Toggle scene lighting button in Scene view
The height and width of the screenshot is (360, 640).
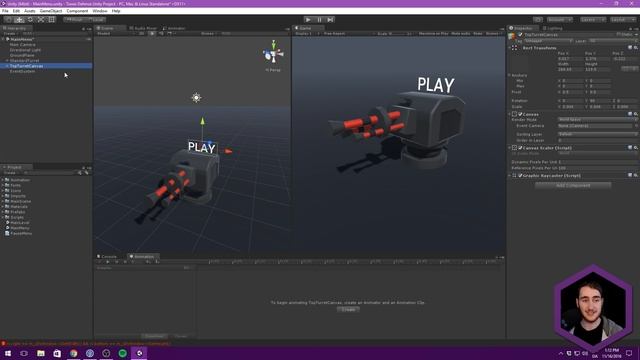(x=152, y=33)
